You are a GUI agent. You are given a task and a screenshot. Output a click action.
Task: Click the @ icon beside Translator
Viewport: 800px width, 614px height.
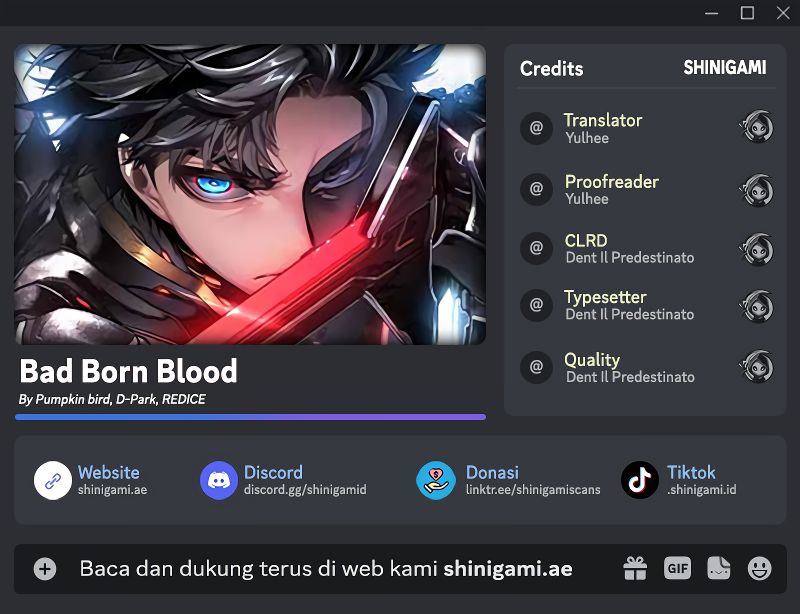tap(536, 128)
